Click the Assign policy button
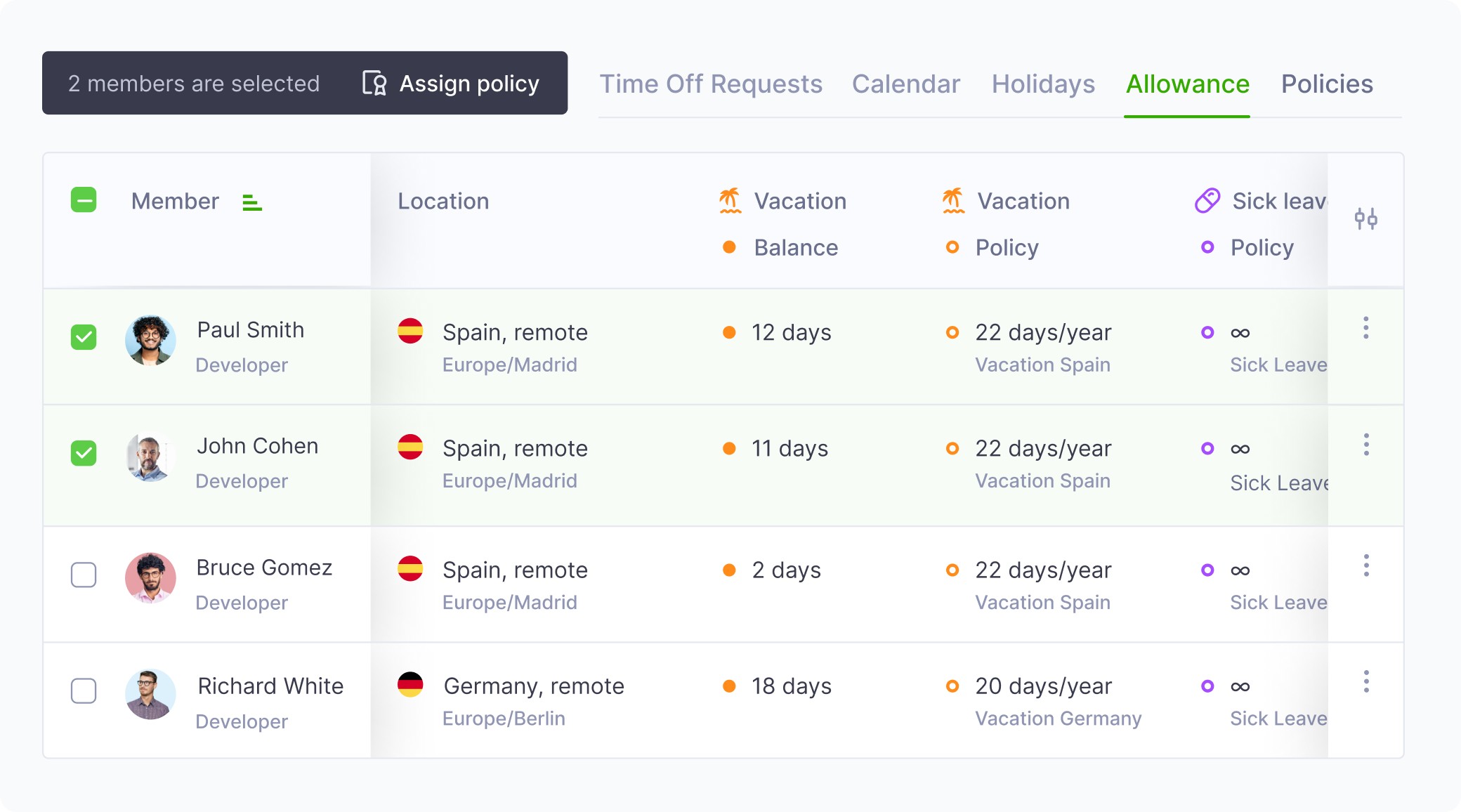Viewport: 1461px width, 812px height. (x=451, y=83)
